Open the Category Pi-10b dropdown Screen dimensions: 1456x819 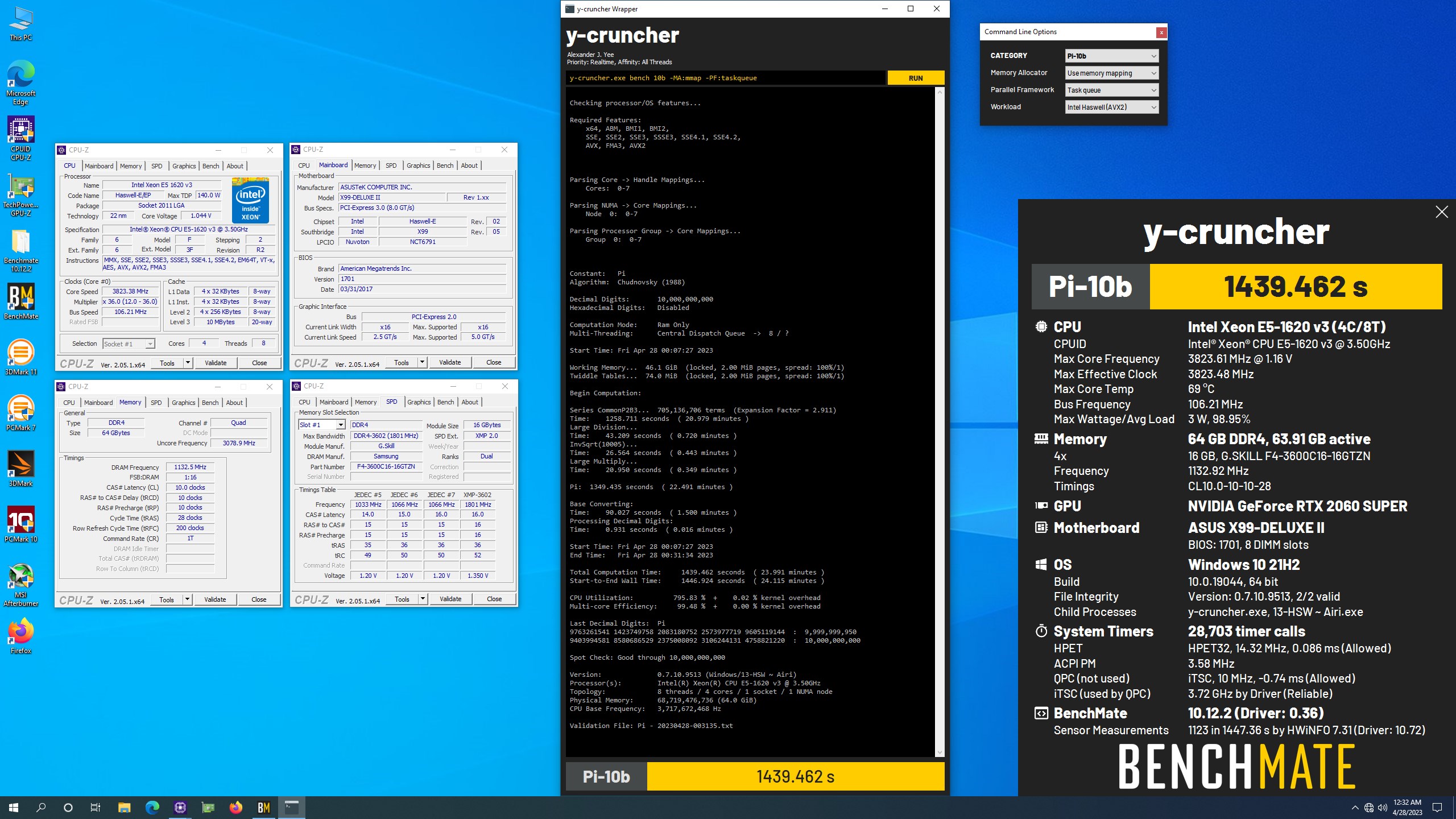coord(1111,56)
